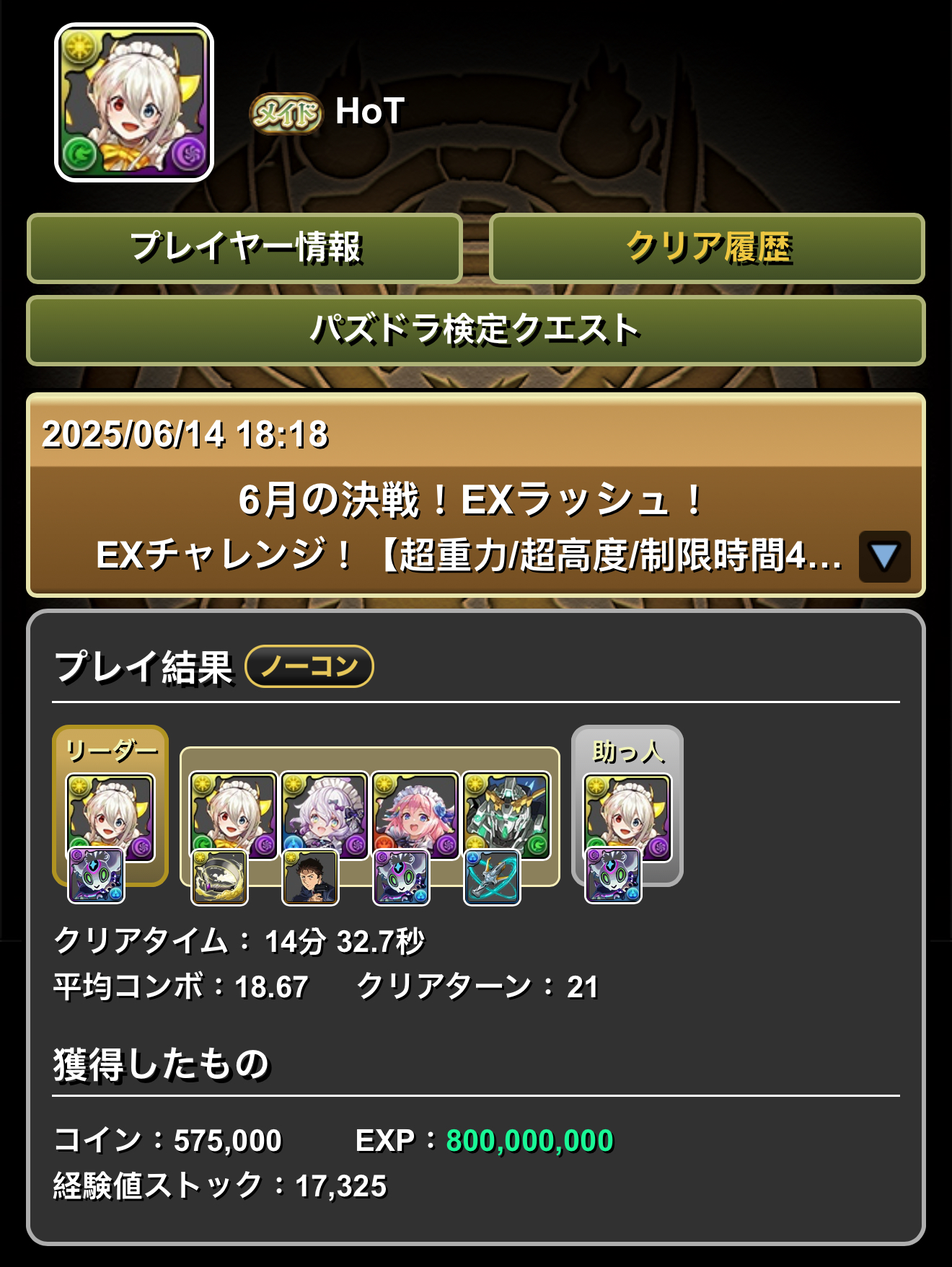The height and width of the screenshot is (1267, 952).
Task: Tap the ノーコン badge
Action: (x=309, y=666)
